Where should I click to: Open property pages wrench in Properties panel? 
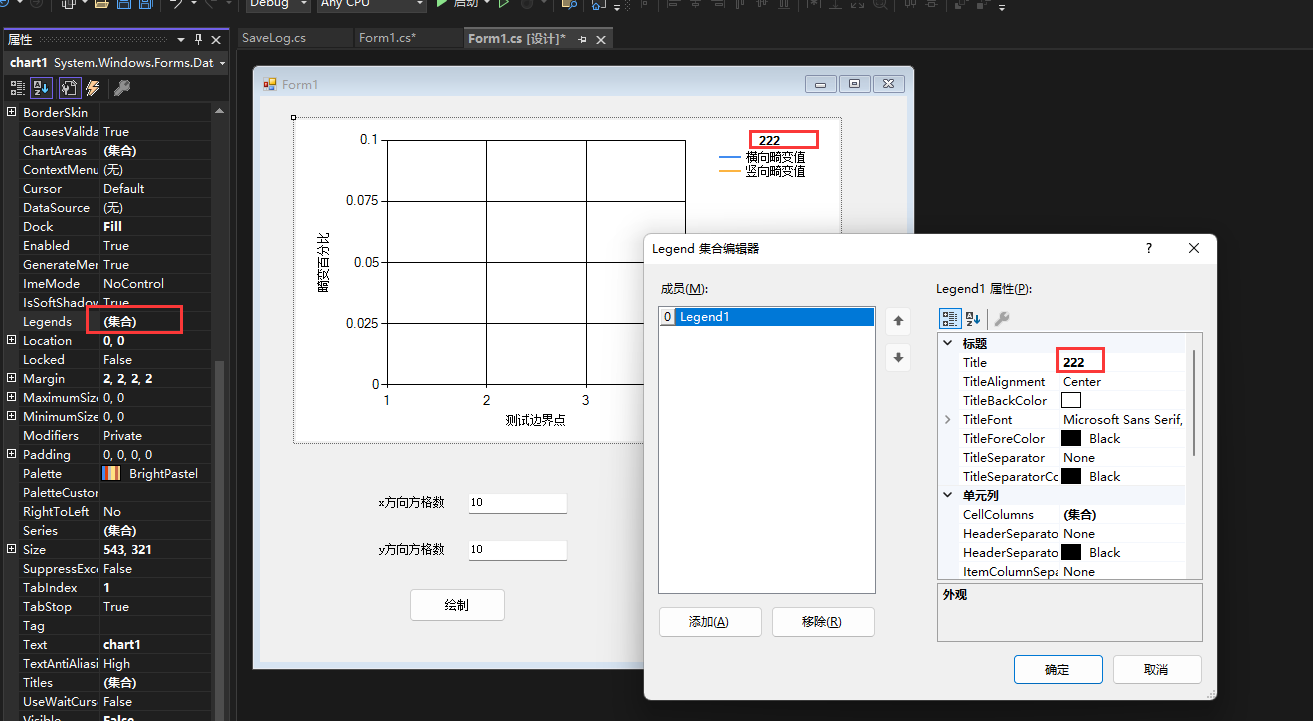click(x=122, y=88)
